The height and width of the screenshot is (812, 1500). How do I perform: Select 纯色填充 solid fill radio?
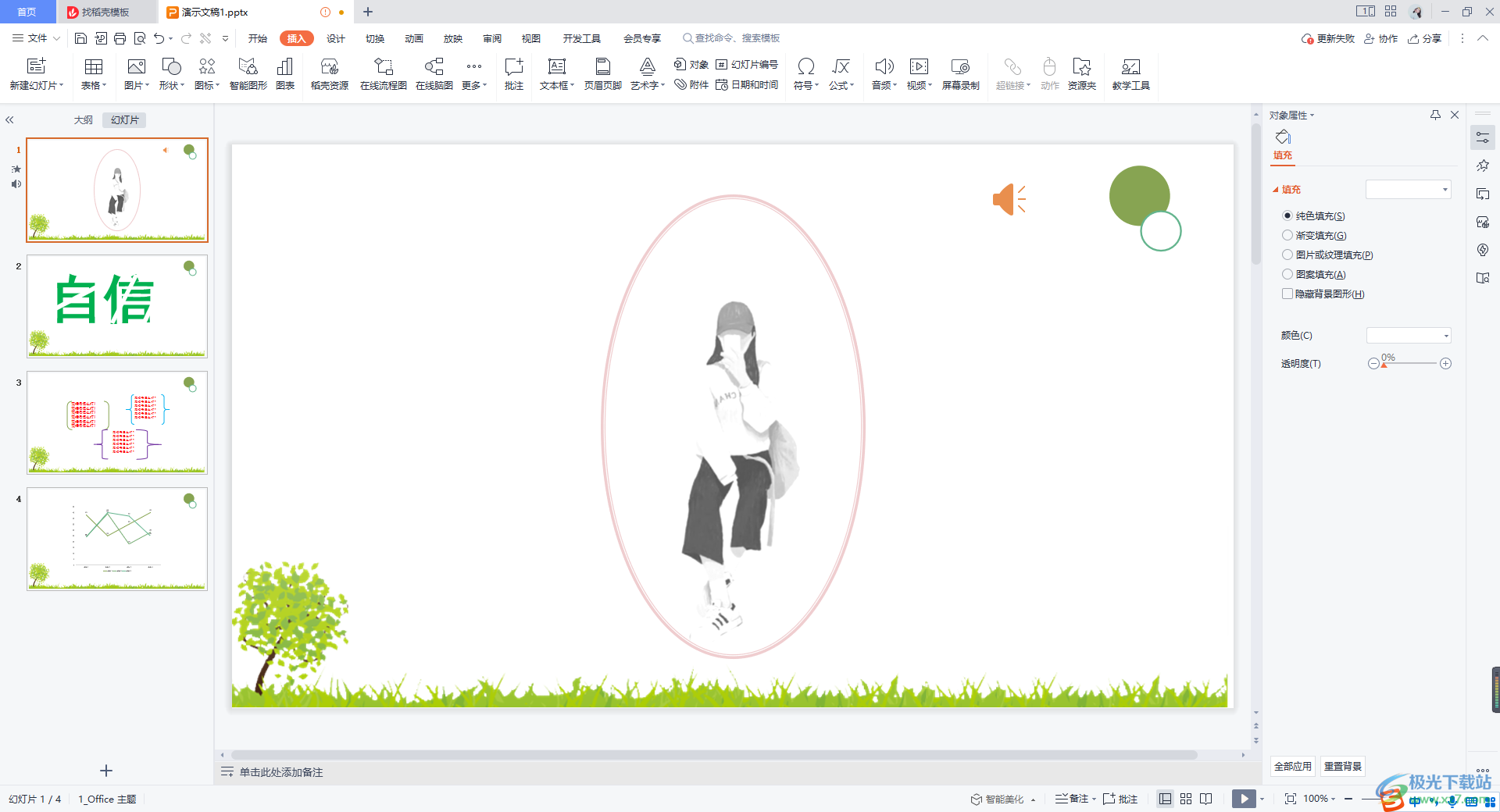[1287, 215]
